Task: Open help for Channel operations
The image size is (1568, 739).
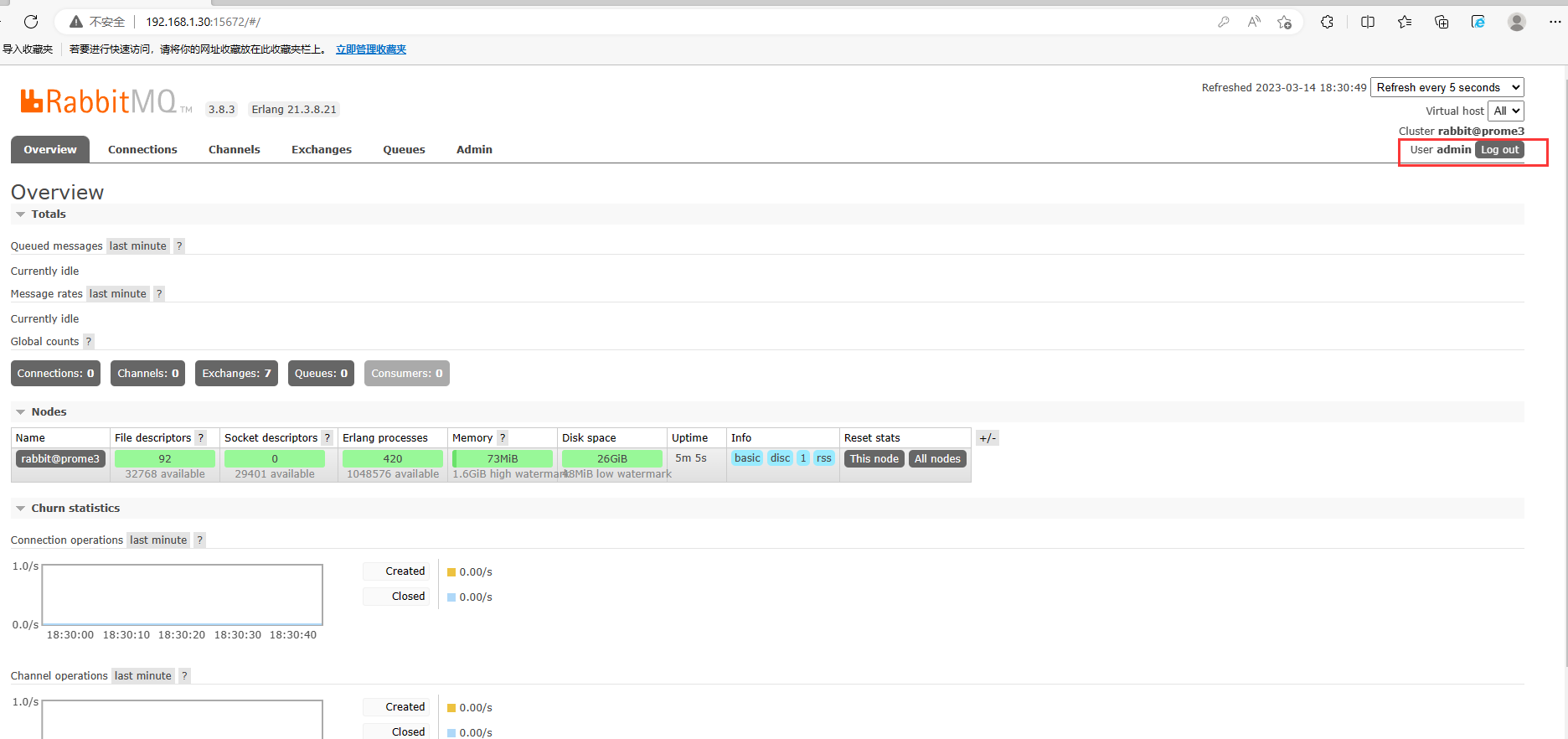Action: pyautogui.click(x=184, y=675)
